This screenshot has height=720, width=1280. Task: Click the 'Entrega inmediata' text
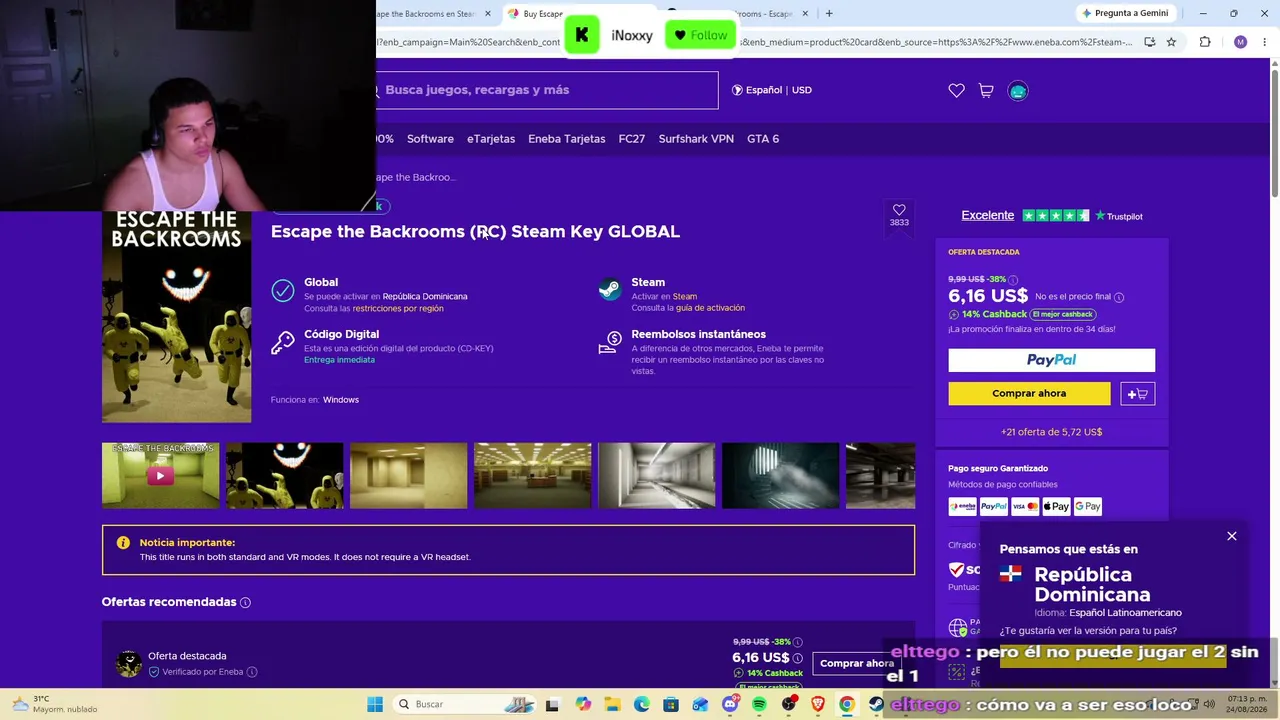point(339,360)
